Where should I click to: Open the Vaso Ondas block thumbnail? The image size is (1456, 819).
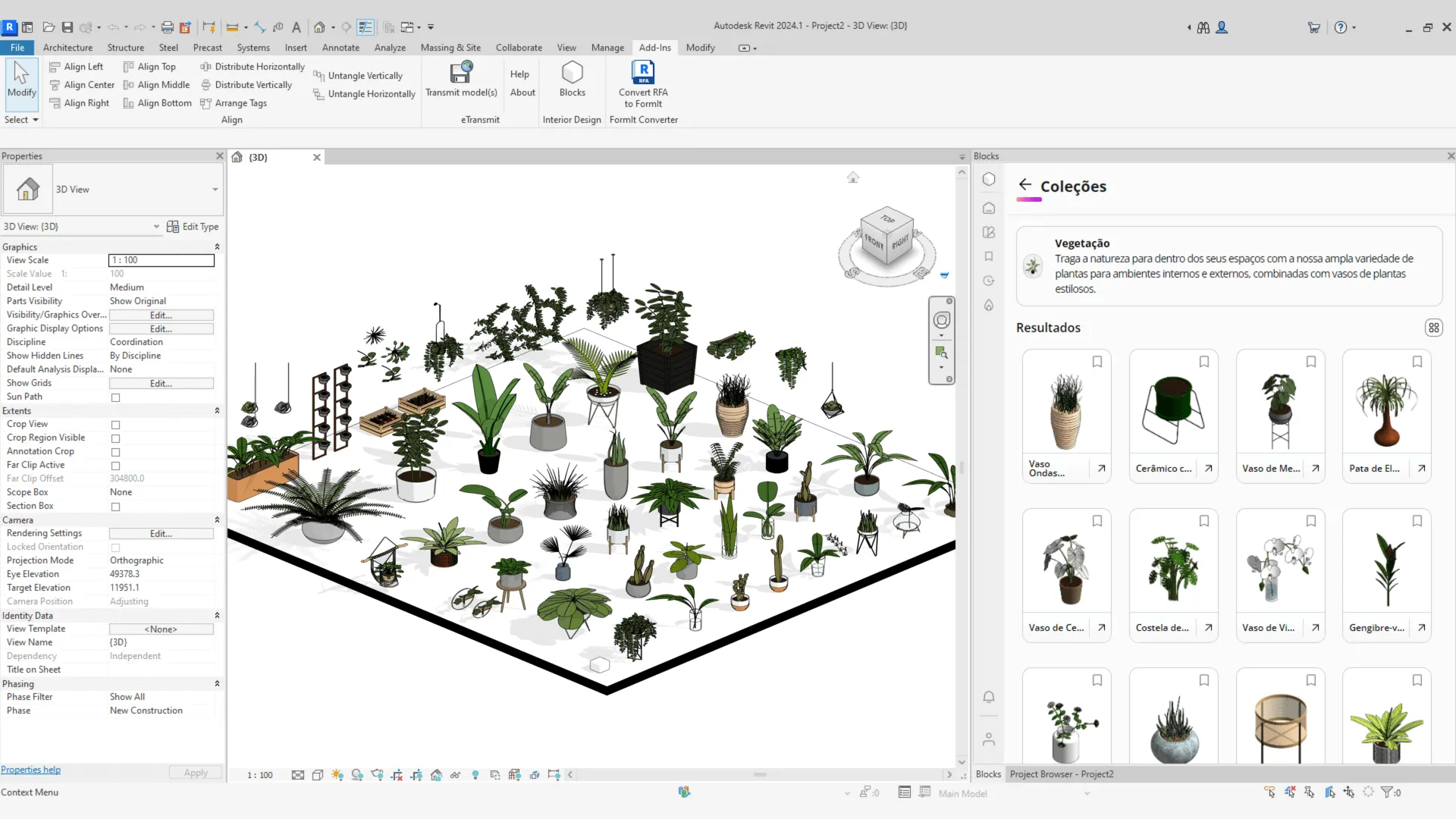pyautogui.click(x=1065, y=402)
